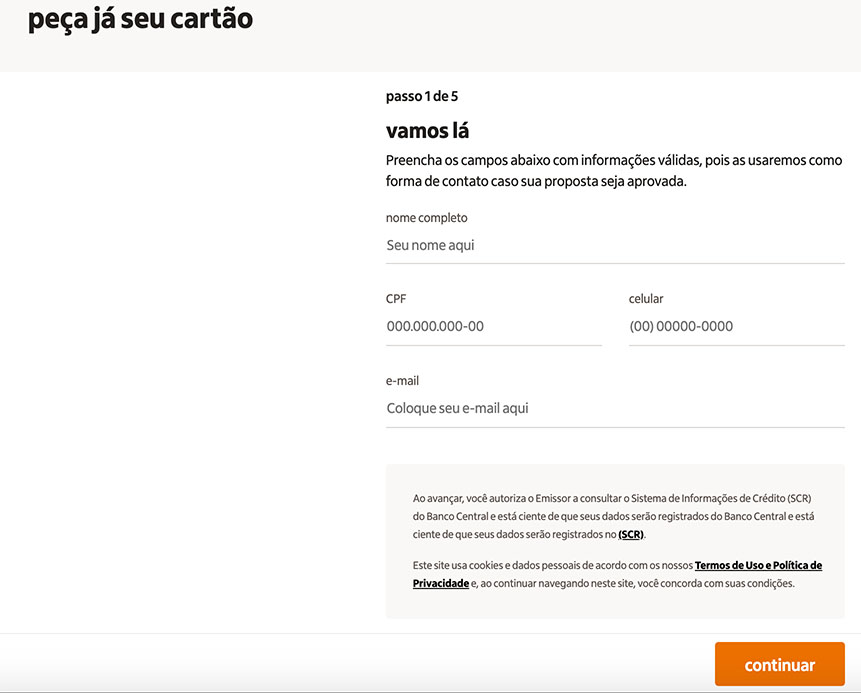The height and width of the screenshot is (693, 861).
Task: Click the 'Seu nome aqui' placeholder text
Action: 430,244
